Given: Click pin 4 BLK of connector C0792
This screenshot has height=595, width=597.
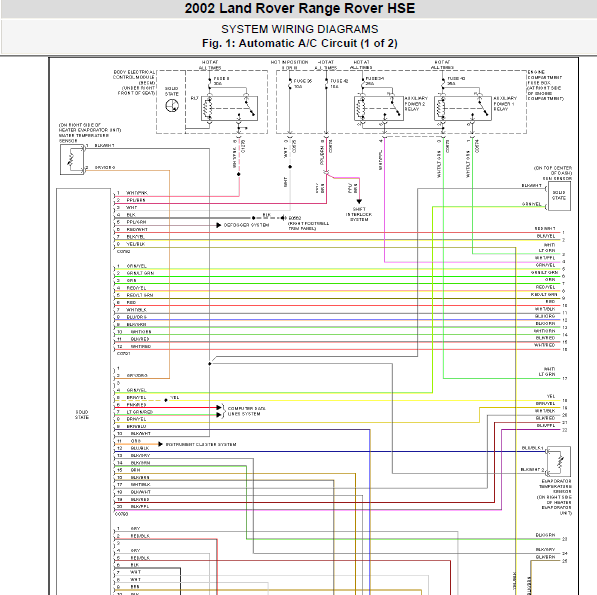Looking at the screenshot, I should [126, 215].
